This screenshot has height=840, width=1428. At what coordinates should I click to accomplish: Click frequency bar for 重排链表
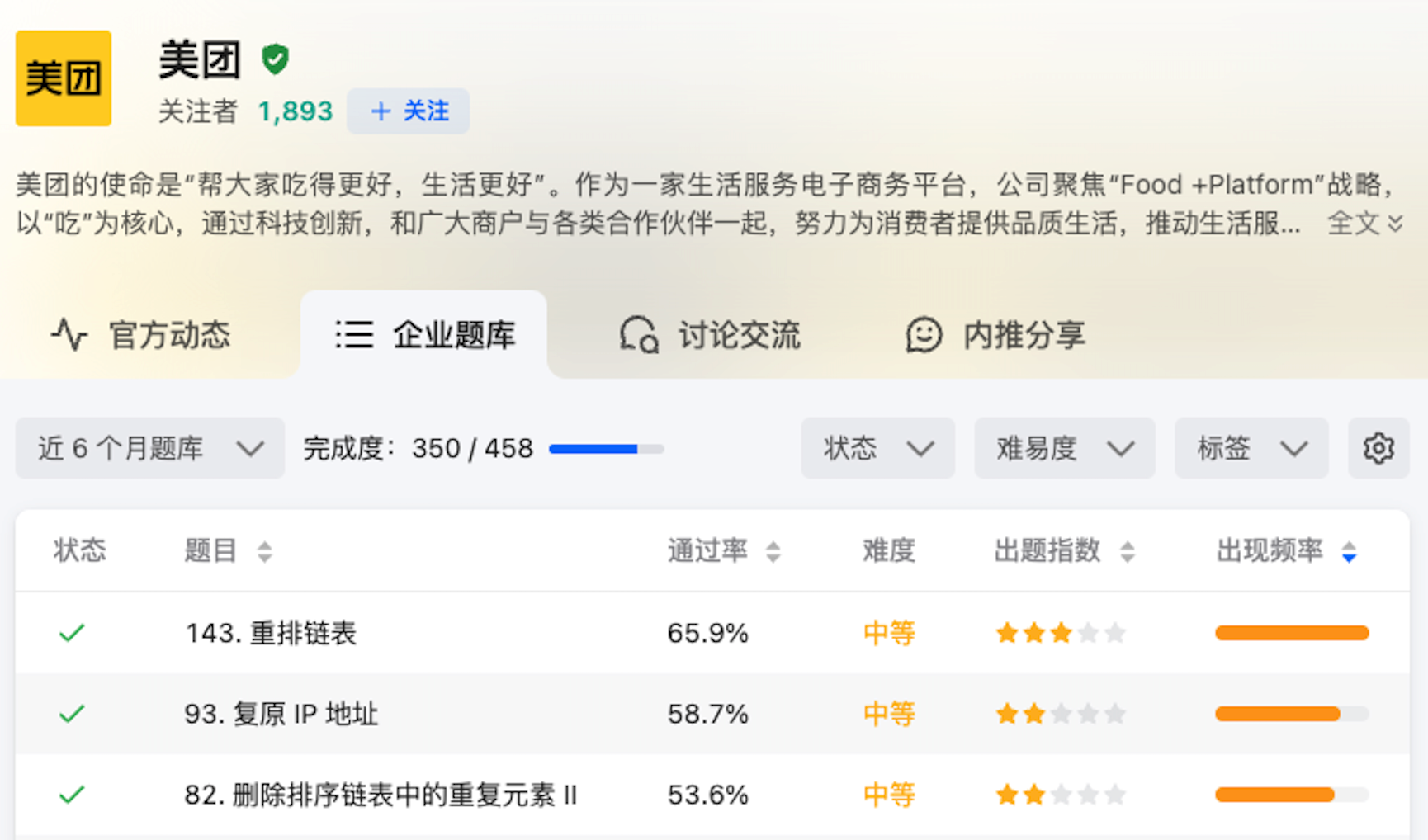pos(1292,633)
